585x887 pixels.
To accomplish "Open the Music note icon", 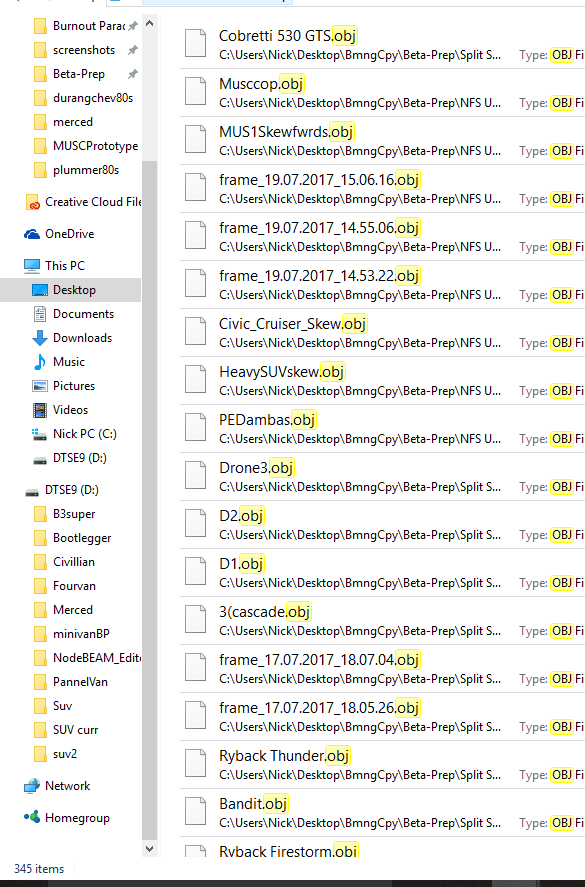I will pos(40,362).
